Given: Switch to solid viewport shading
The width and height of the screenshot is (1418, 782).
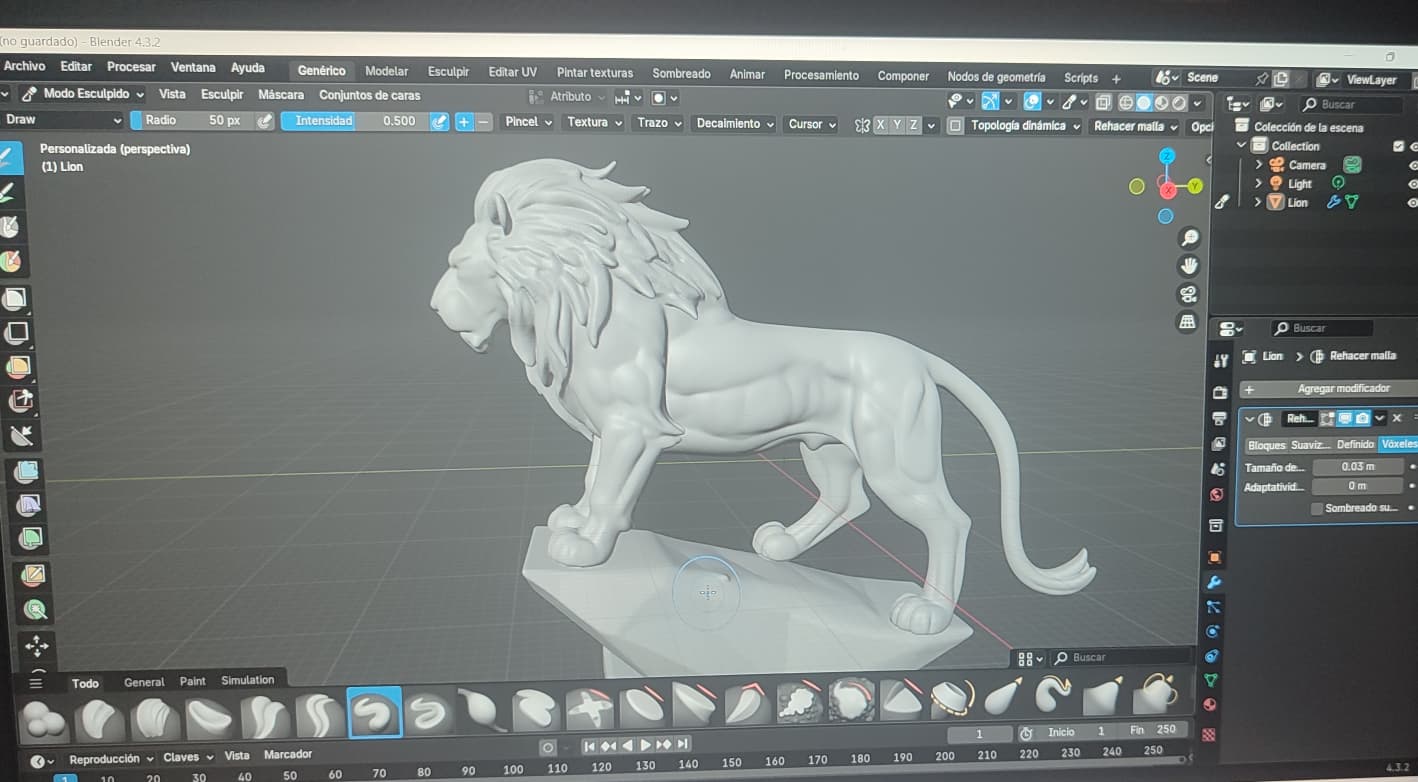Looking at the screenshot, I should pyautogui.click(x=1144, y=102).
